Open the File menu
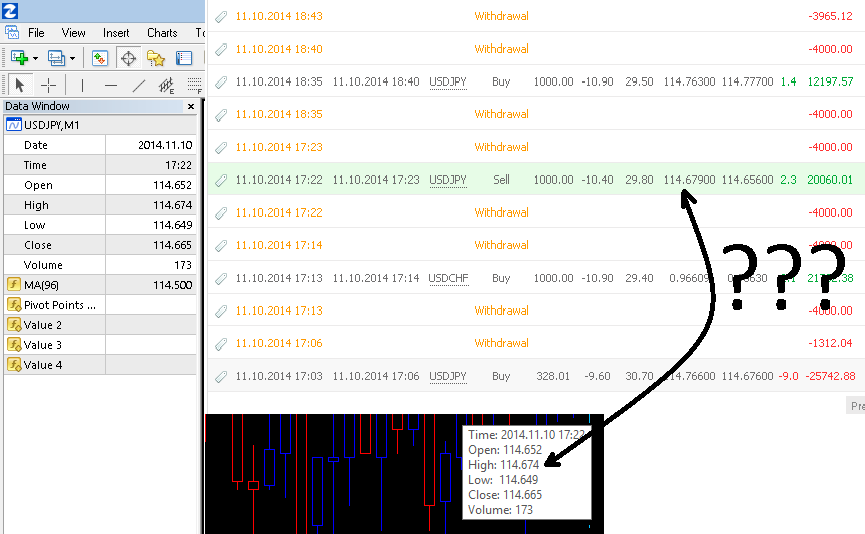 coord(36,33)
